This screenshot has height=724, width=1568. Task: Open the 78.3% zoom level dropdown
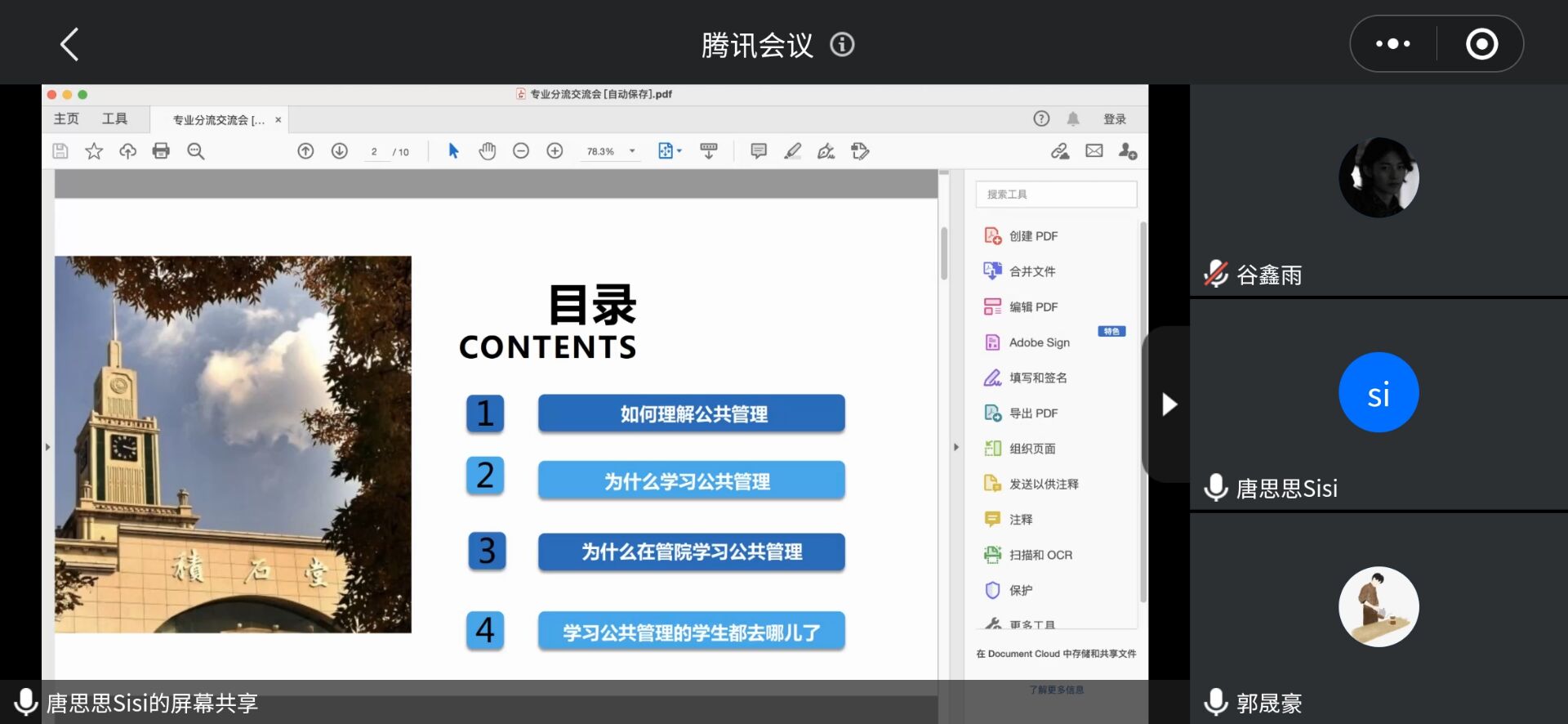(x=632, y=151)
